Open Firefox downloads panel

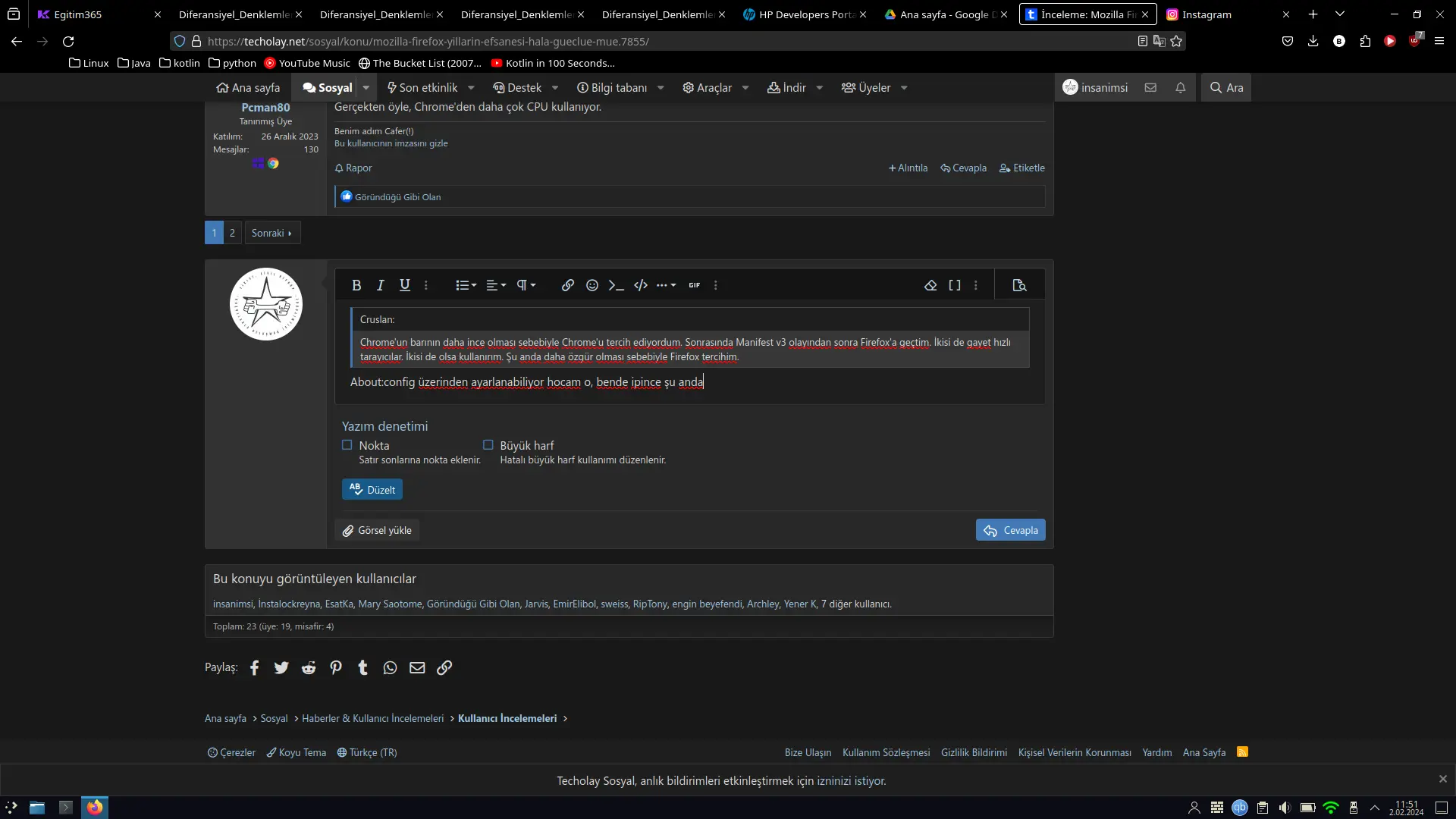point(1313,42)
